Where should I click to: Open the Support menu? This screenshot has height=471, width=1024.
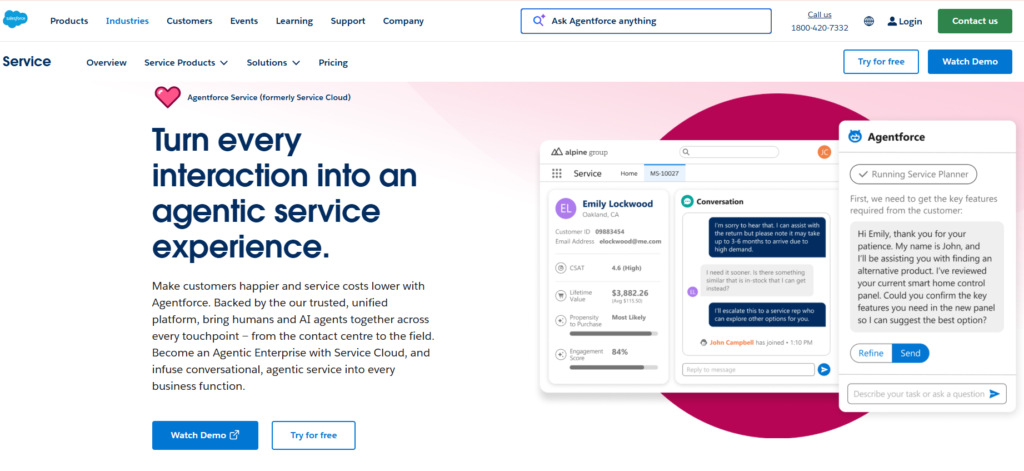pos(348,21)
